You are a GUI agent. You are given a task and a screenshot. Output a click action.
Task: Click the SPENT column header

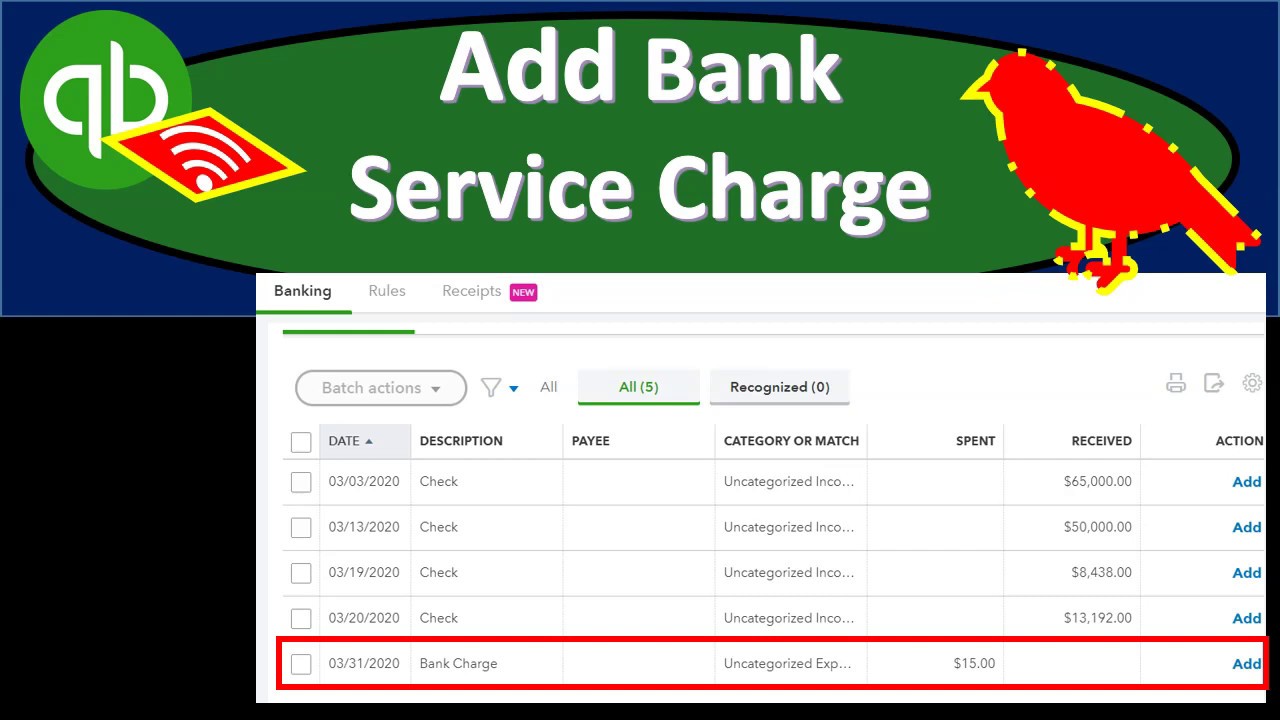975,441
